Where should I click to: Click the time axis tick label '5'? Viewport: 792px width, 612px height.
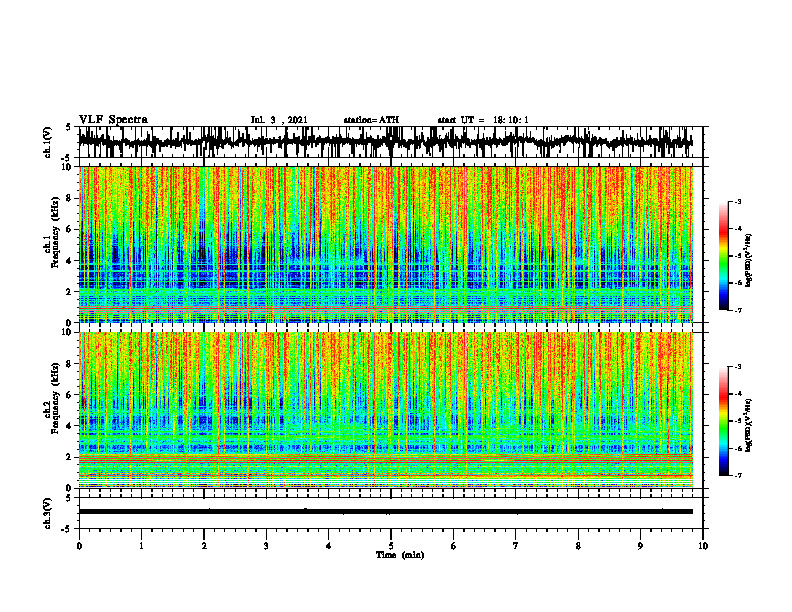click(x=391, y=546)
